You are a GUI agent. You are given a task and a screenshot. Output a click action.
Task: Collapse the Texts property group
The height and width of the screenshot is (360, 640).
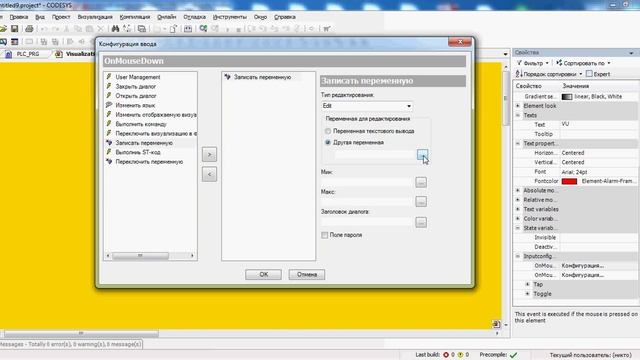[x=518, y=115]
